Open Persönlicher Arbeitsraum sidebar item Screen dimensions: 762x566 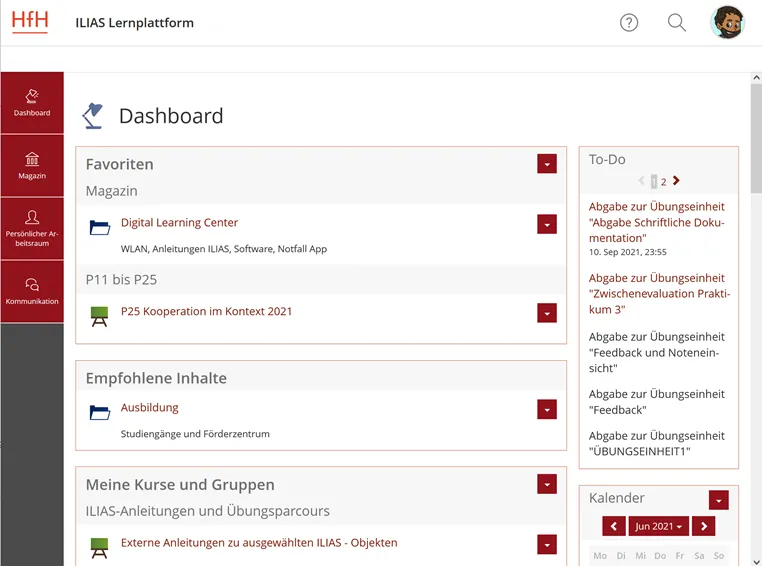[32, 229]
